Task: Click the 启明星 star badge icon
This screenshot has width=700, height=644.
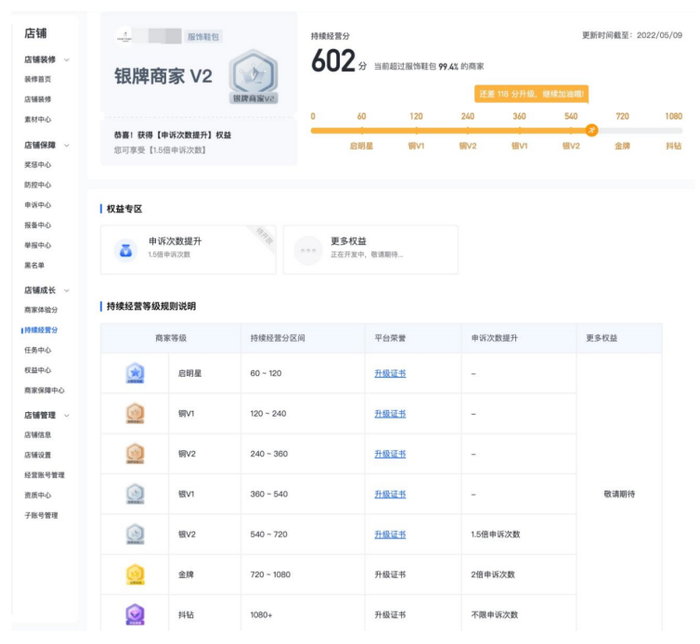Action: [x=135, y=373]
